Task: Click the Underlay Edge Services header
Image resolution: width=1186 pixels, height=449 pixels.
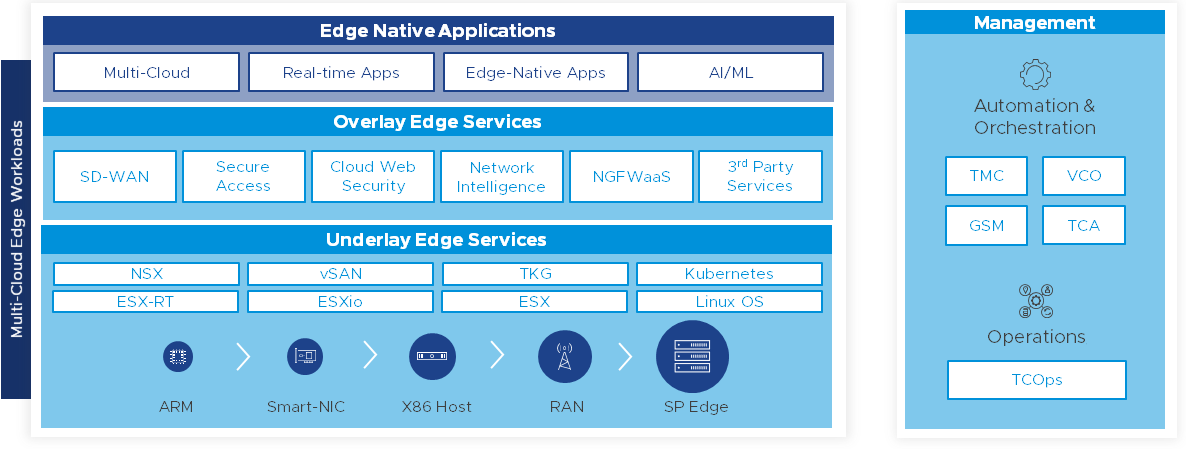Action: click(x=436, y=240)
